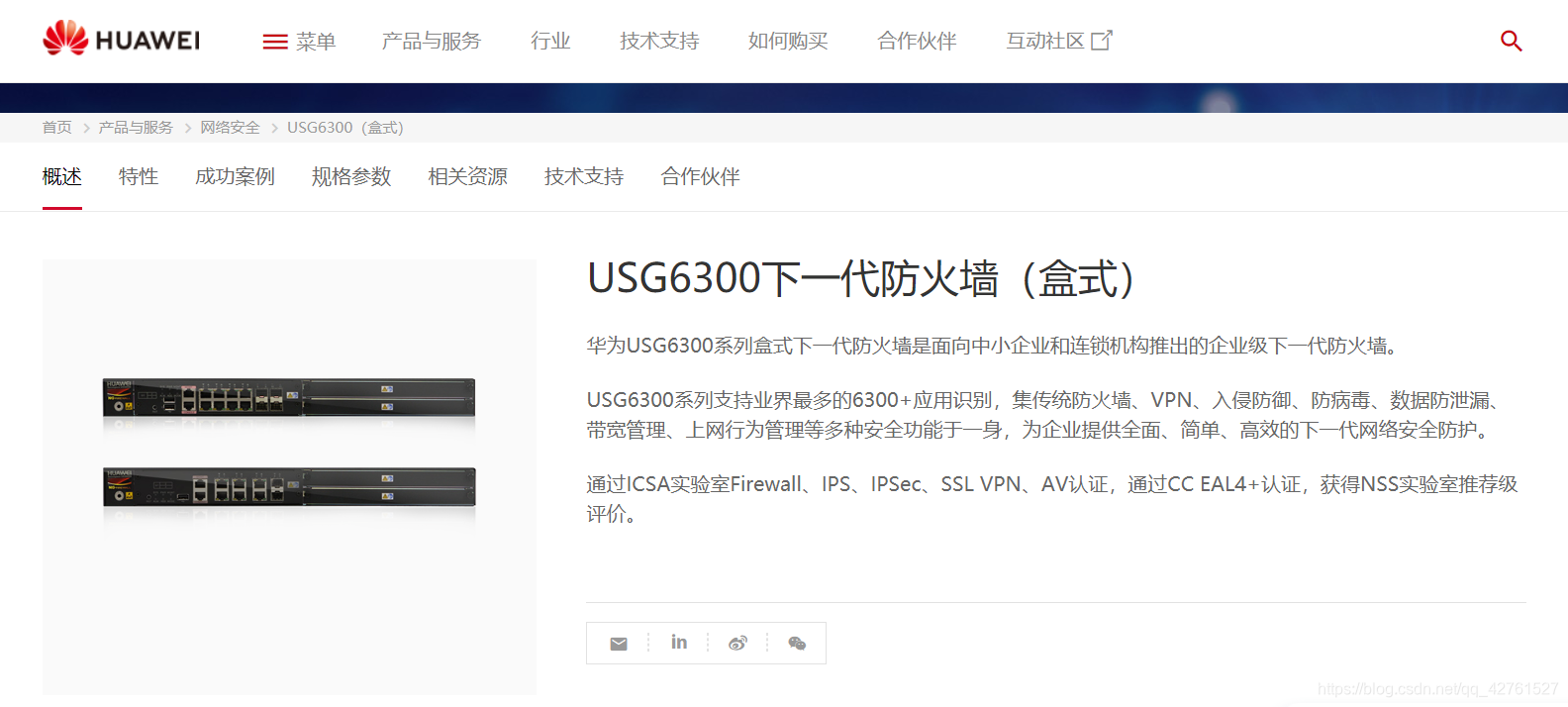The height and width of the screenshot is (707, 1568).
Task: Click external link icon beside 互动社区
Action: [x=1102, y=41]
